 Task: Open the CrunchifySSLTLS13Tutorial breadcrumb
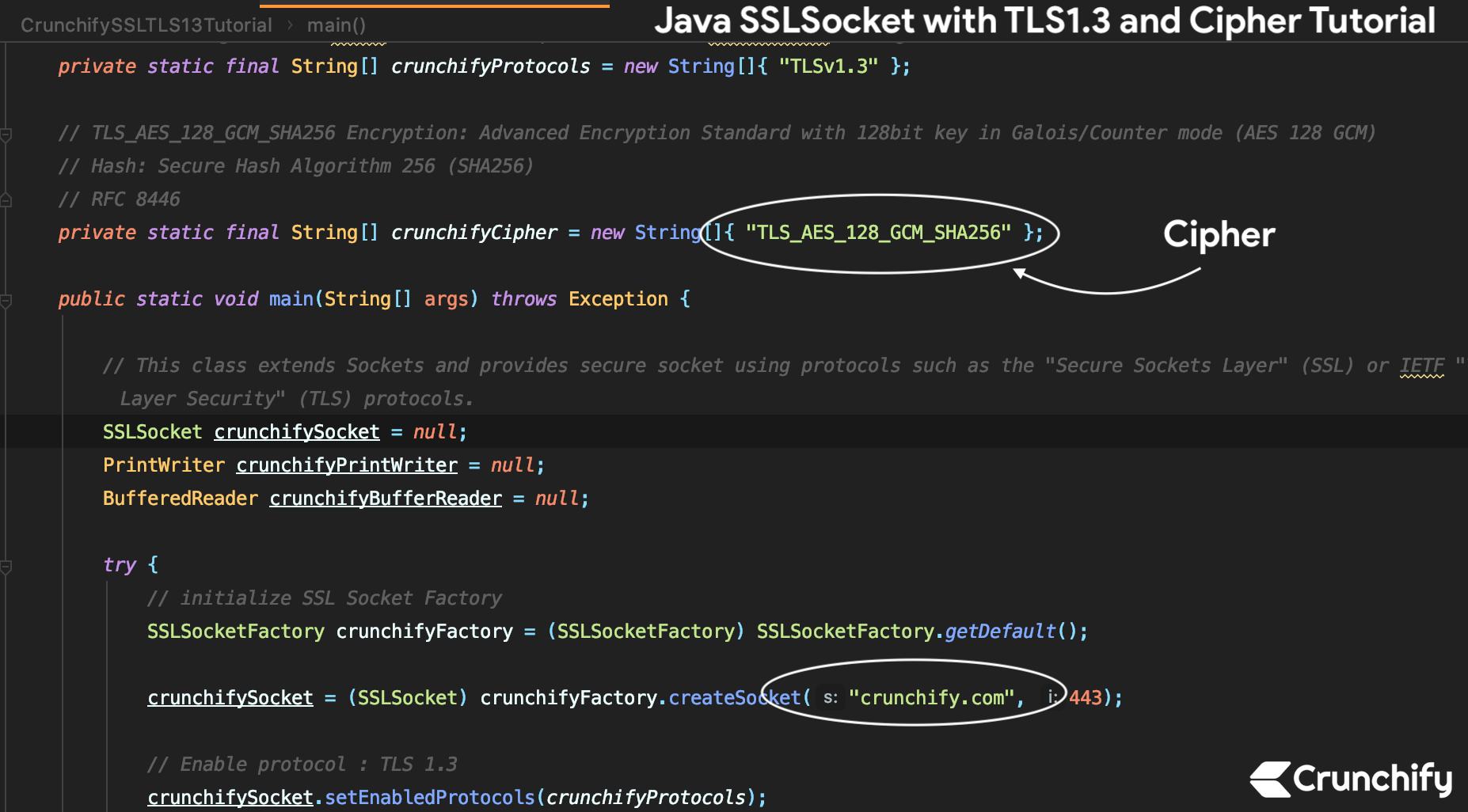tap(146, 25)
